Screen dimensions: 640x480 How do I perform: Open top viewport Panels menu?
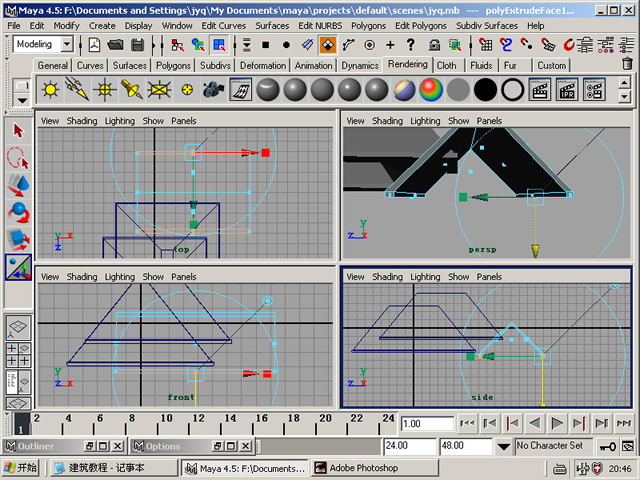coord(183,121)
